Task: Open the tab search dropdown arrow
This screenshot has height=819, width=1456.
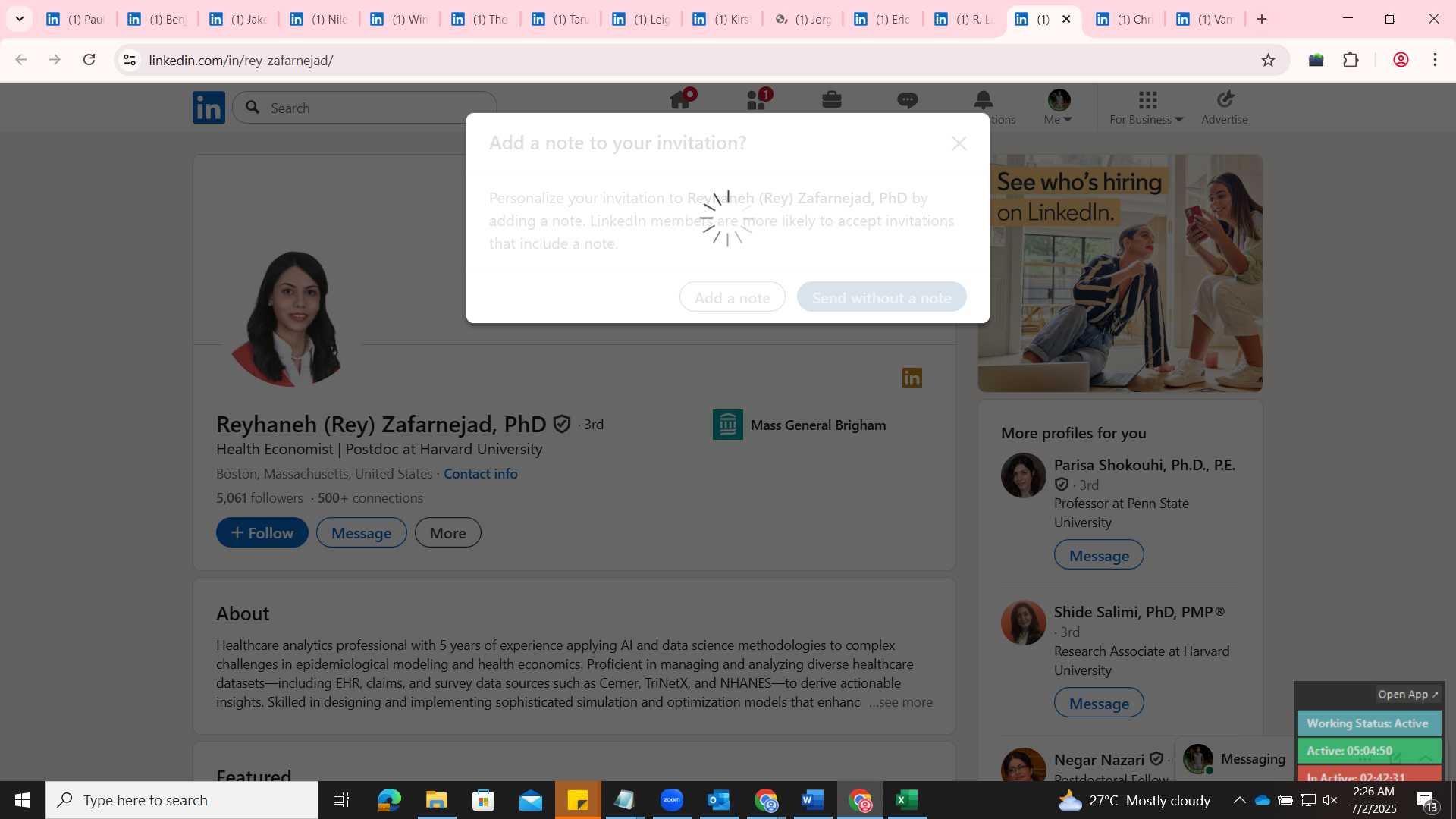Action: [x=20, y=19]
